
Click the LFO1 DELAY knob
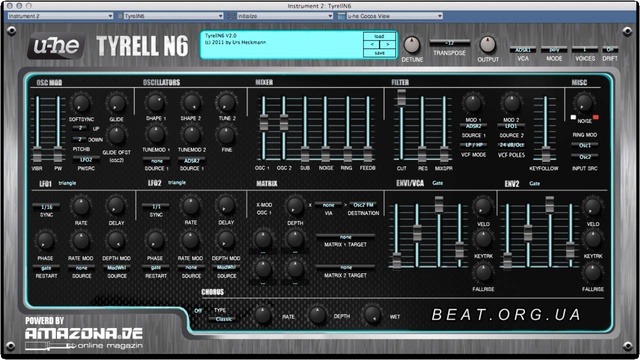pos(116,207)
